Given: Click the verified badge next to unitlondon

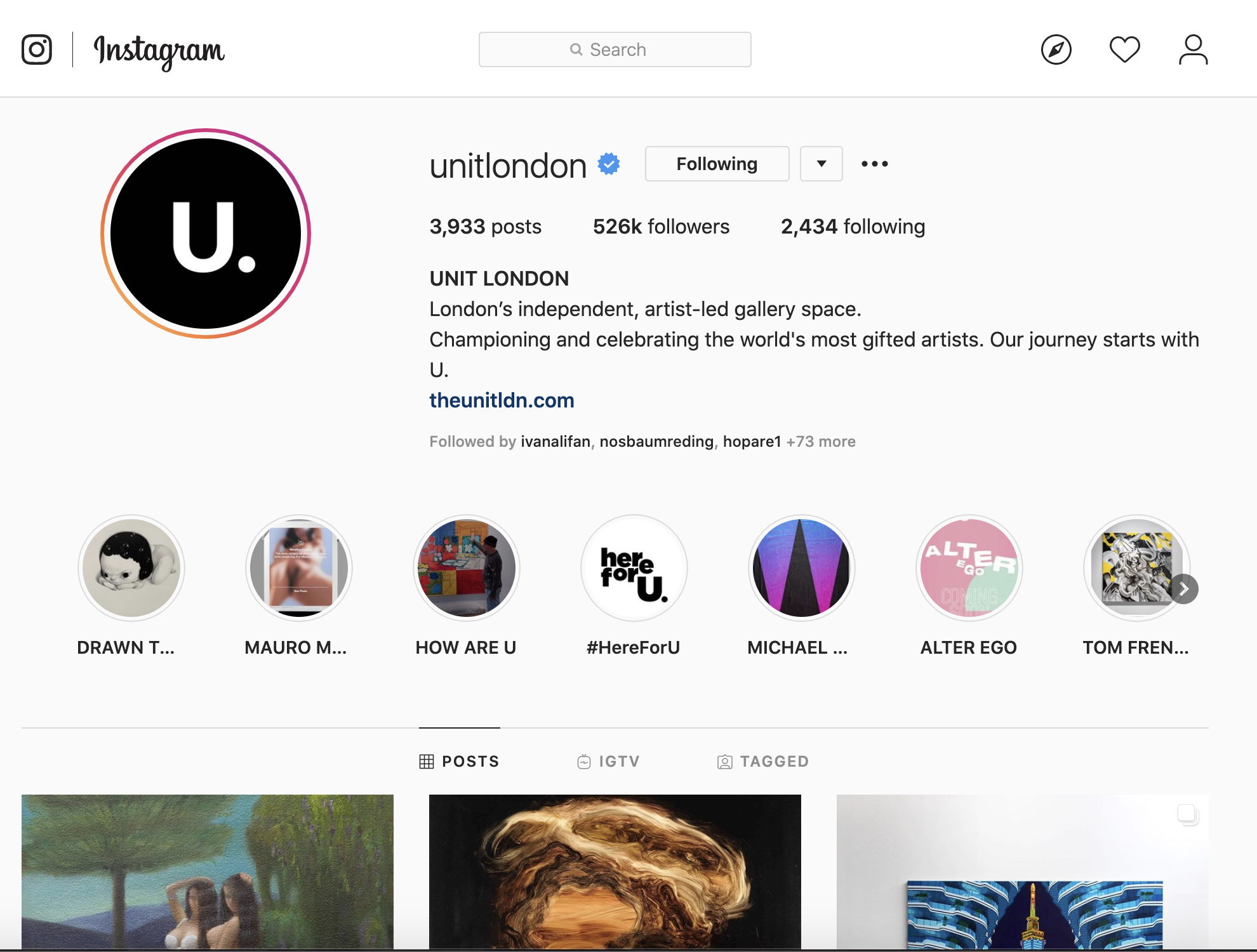Looking at the screenshot, I should (x=609, y=164).
